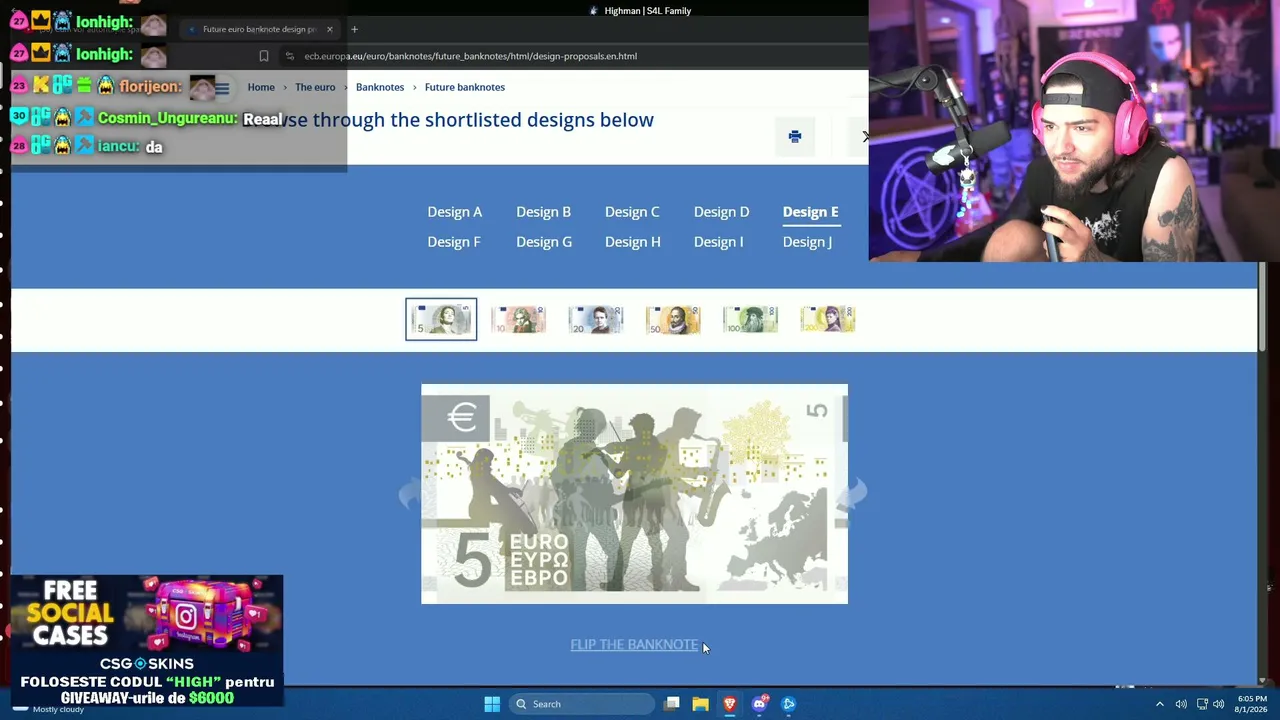Open the Banknotes breadcrumb link
1280x720 pixels.
(x=380, y=87)
